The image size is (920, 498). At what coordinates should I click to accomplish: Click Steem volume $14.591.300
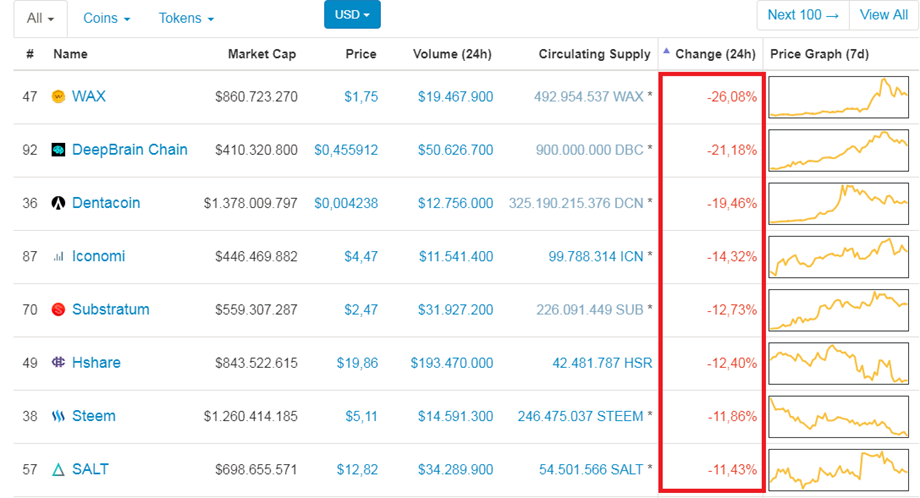[455, 416]
